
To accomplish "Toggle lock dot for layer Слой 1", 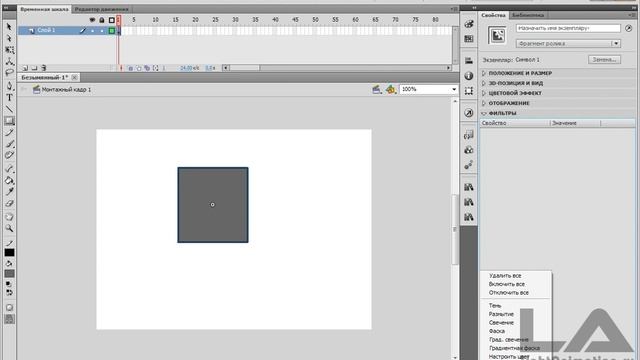I will point(102,31).
